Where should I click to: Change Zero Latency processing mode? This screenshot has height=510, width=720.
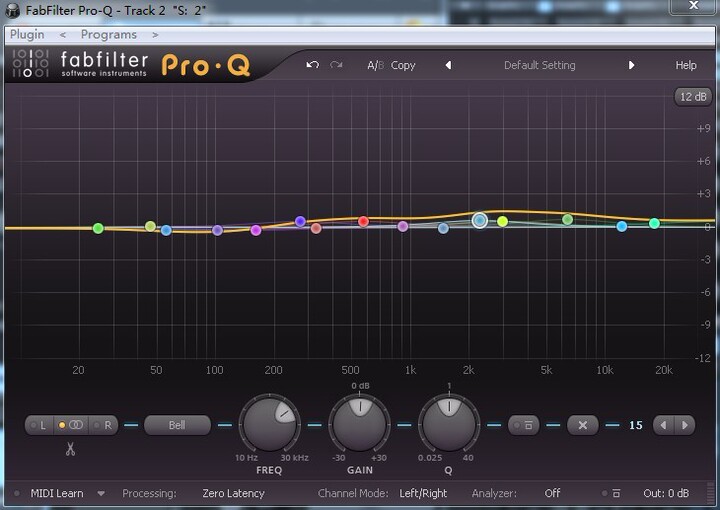click(x=233, y=493)
